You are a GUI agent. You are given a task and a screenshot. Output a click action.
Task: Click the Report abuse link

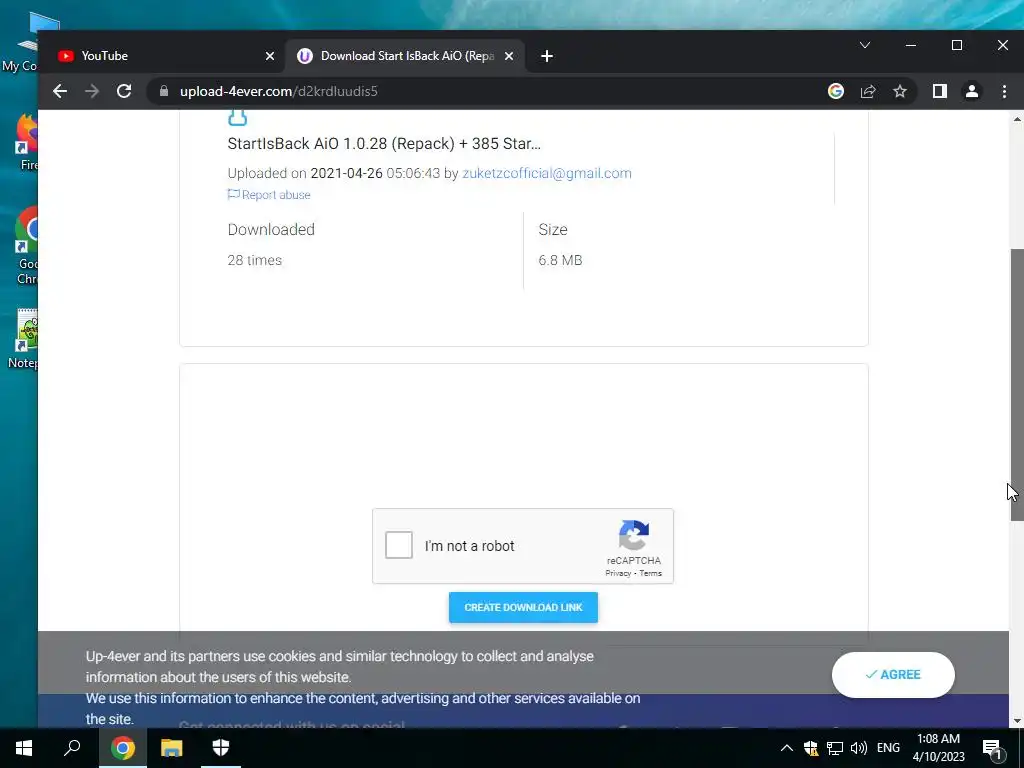[x=268, y=195]
